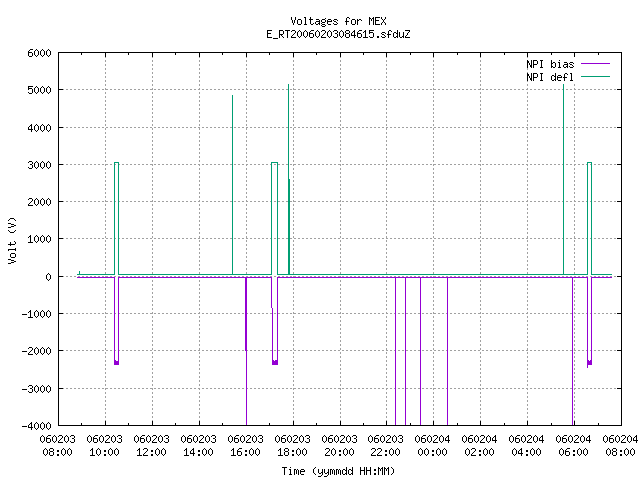Click the x-axis tick 060203 10:00
Viewport: 640px width, 480px height.
pyautogui.click(x=104, y=445)
